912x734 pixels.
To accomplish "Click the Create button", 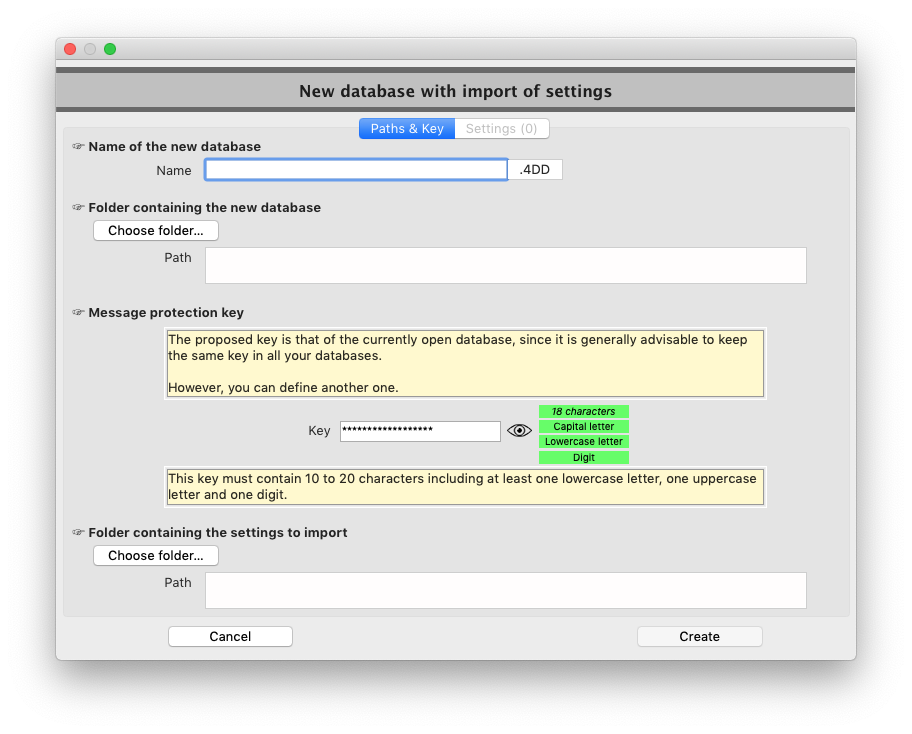I will [699, 636].
